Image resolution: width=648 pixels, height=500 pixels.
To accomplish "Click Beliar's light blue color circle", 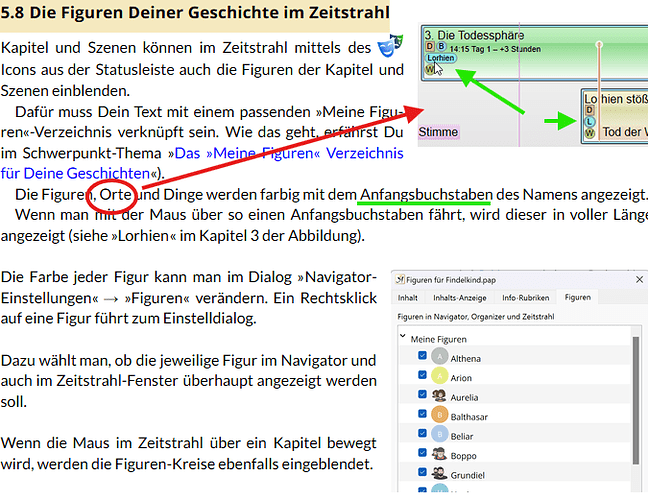I will [441, 434].
